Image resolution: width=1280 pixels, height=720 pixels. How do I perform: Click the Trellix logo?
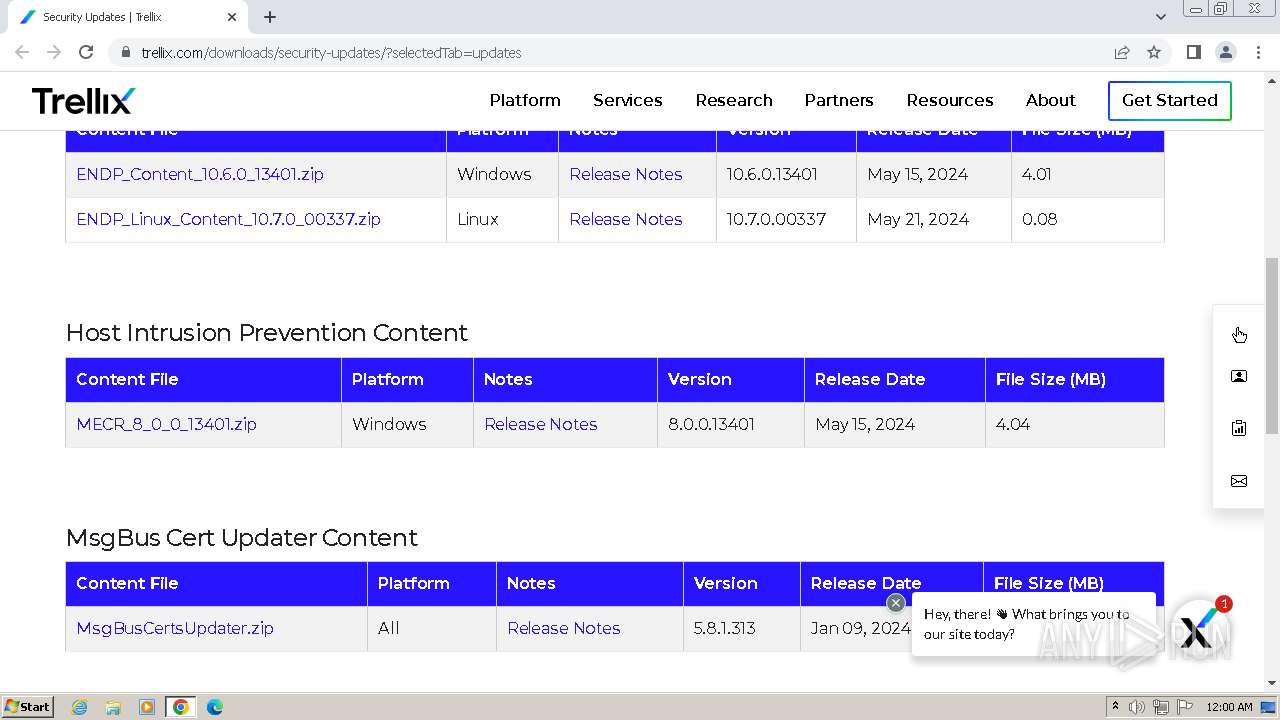[x=83, y=100]
